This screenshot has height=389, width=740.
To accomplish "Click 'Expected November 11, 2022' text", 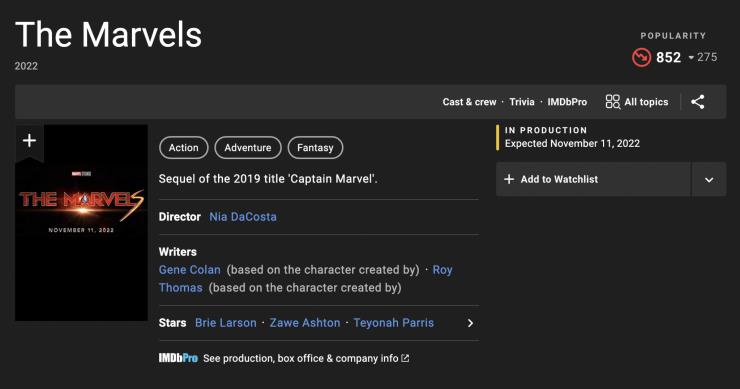I will click(572, 144).
